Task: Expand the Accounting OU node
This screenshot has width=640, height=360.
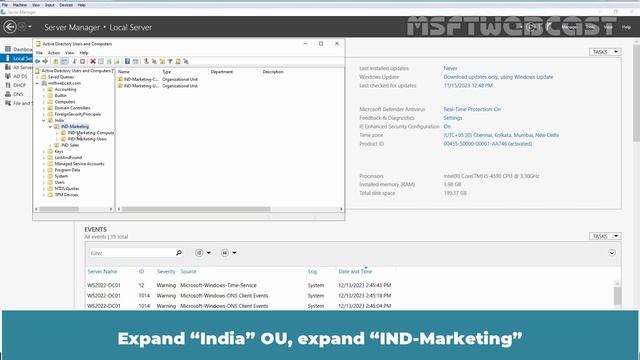Action: click(x=44, y=89)
